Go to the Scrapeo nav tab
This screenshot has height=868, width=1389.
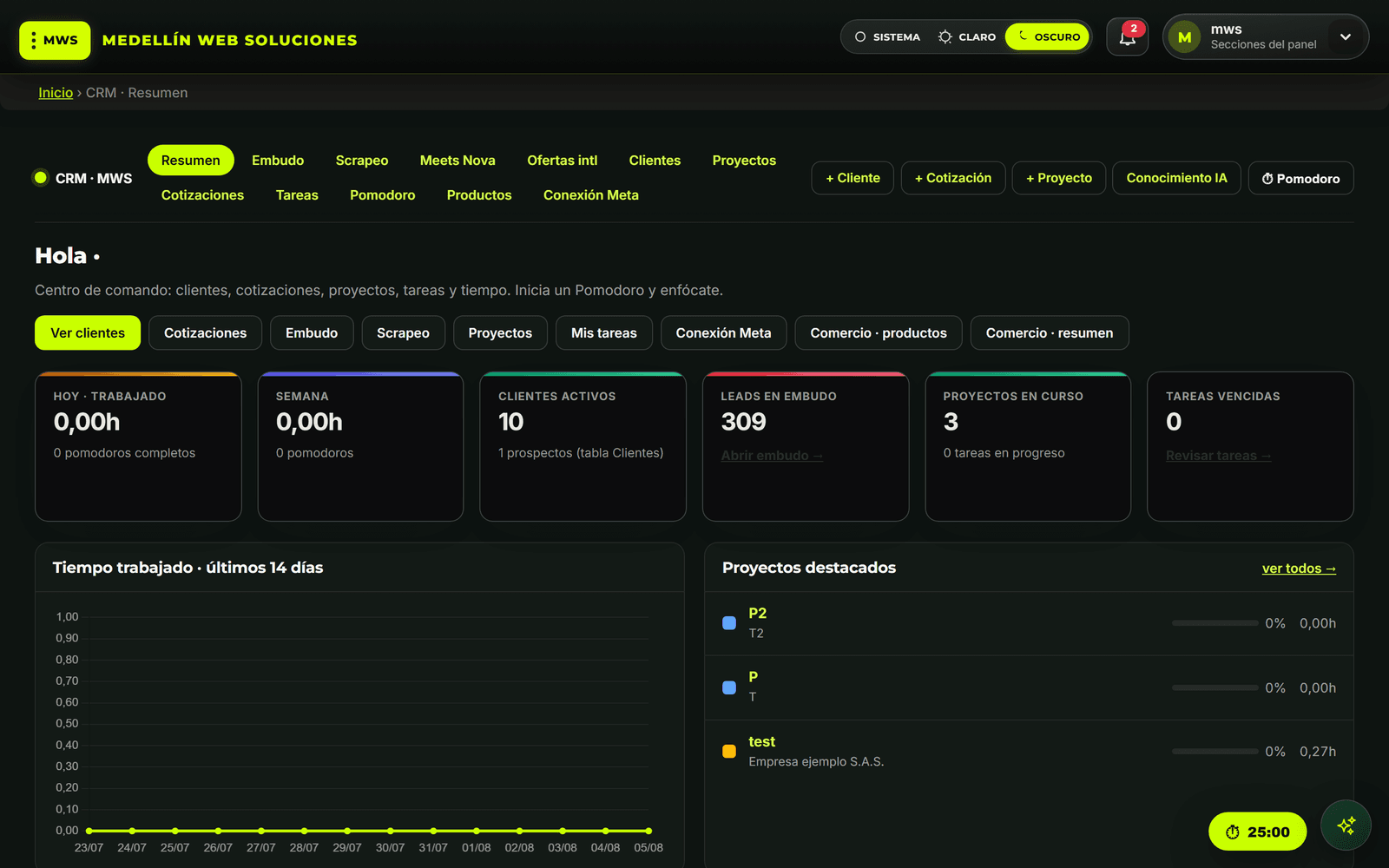[x=362, y=161]
